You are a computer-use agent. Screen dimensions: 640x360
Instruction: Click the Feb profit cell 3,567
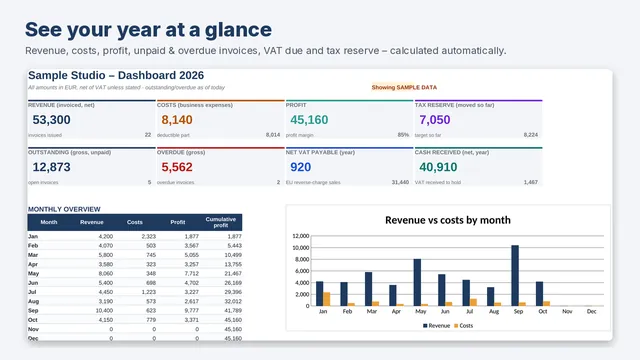[x=191, y=246]
